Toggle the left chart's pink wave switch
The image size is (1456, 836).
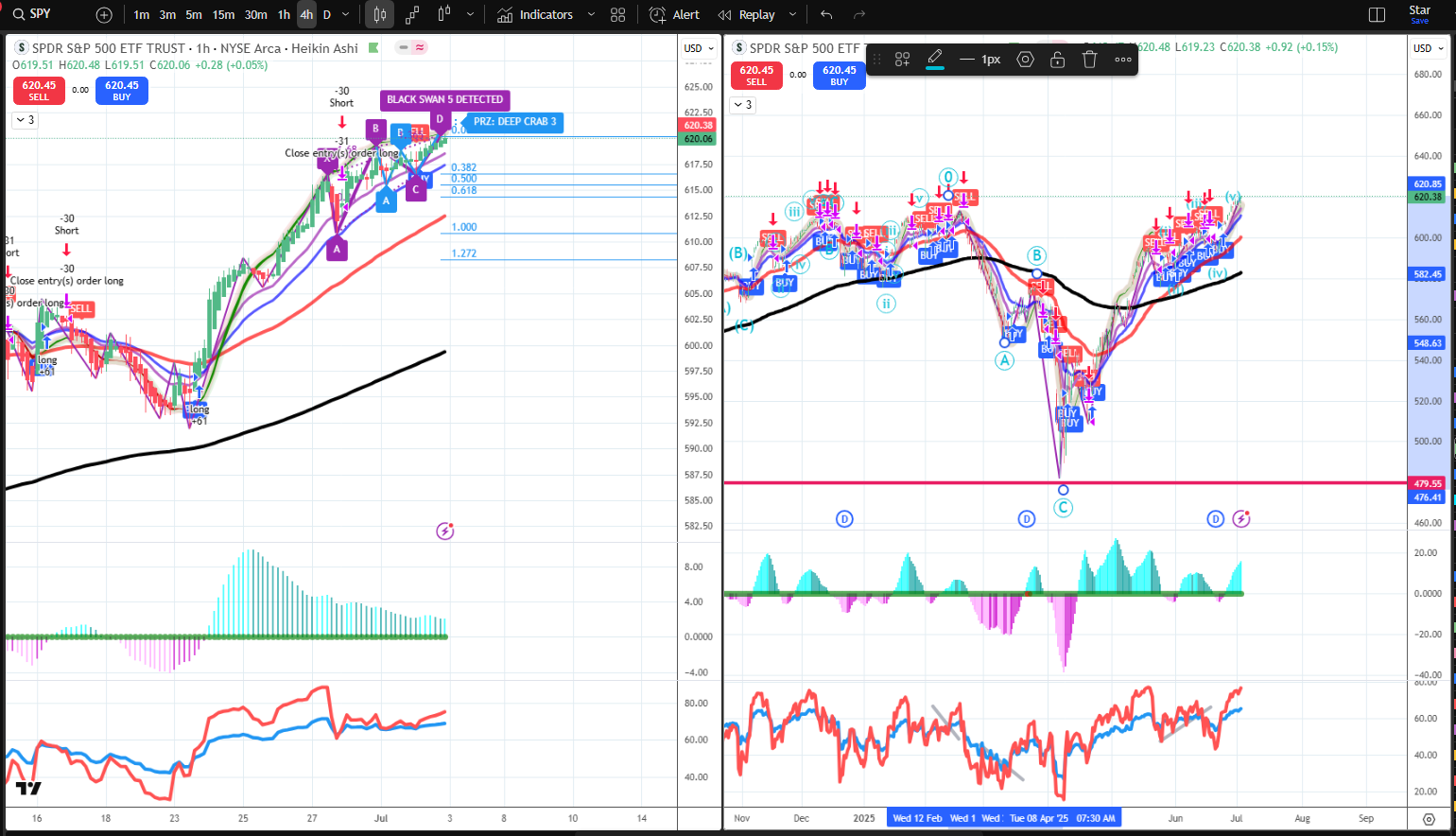[420, 47]
